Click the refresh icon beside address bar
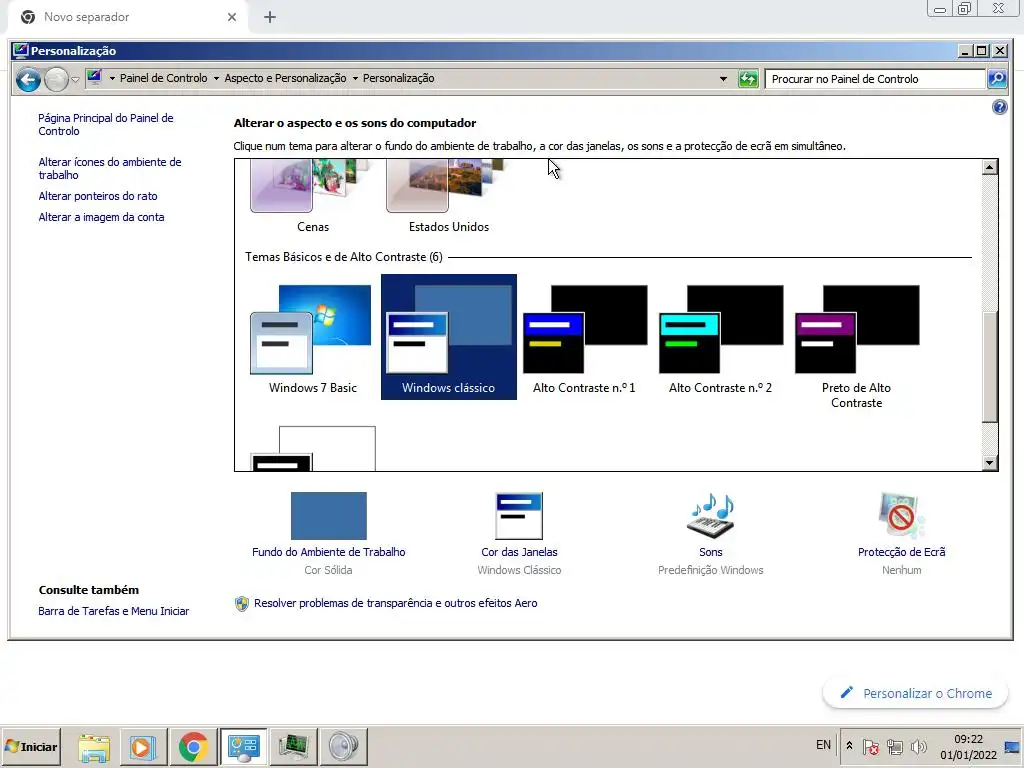The width and height of the screenshot is (1024, 768). (x=748, y=79)
